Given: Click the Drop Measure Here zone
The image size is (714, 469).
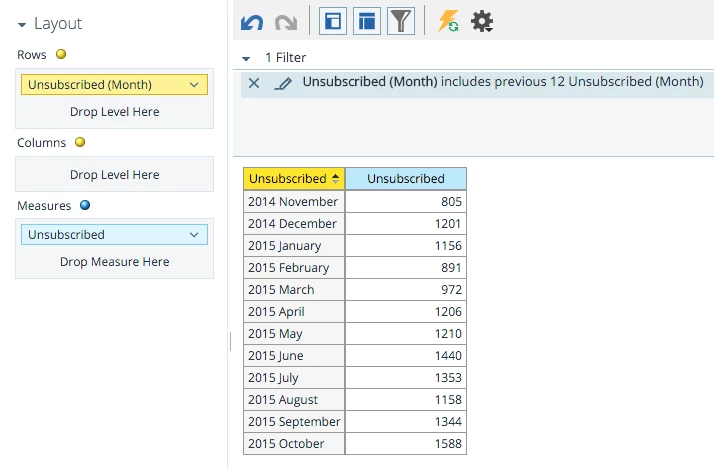Looking at the screenshot, I should [114, 262].
